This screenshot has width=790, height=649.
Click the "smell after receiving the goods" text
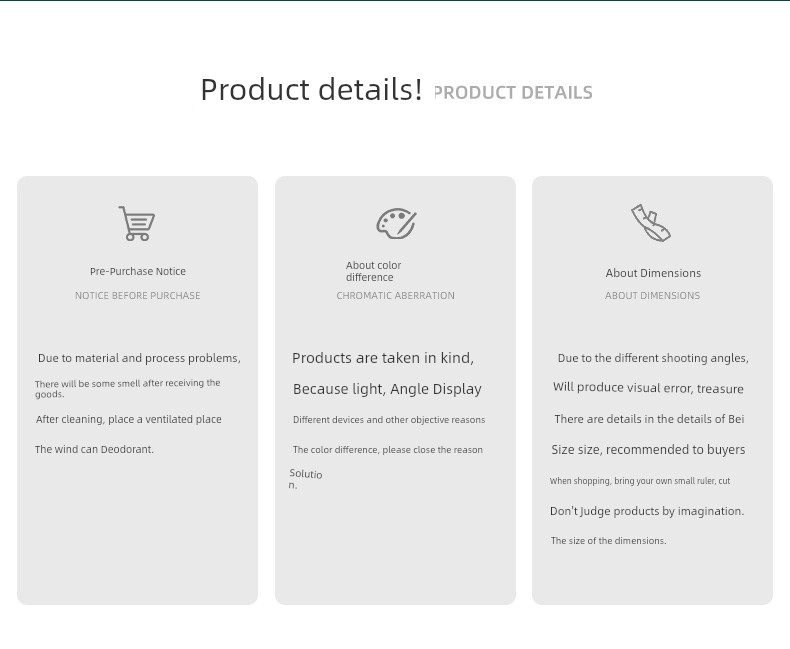click(x=128, y=388)
